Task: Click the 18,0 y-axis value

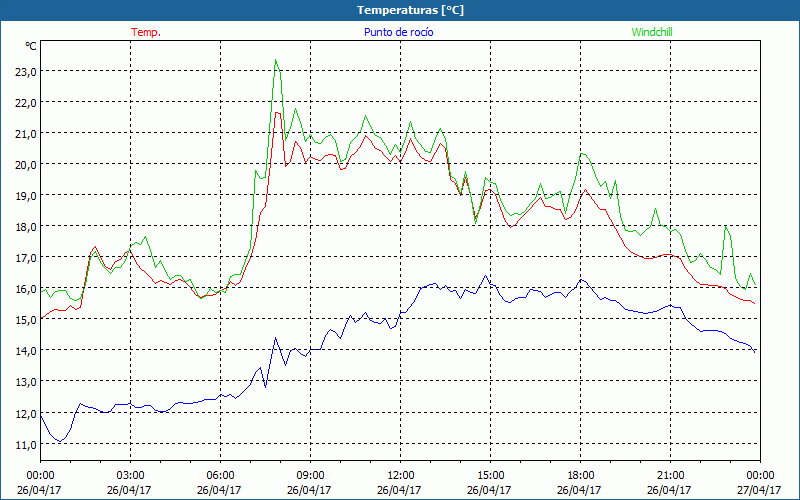Action: click(x=26, y=227)
